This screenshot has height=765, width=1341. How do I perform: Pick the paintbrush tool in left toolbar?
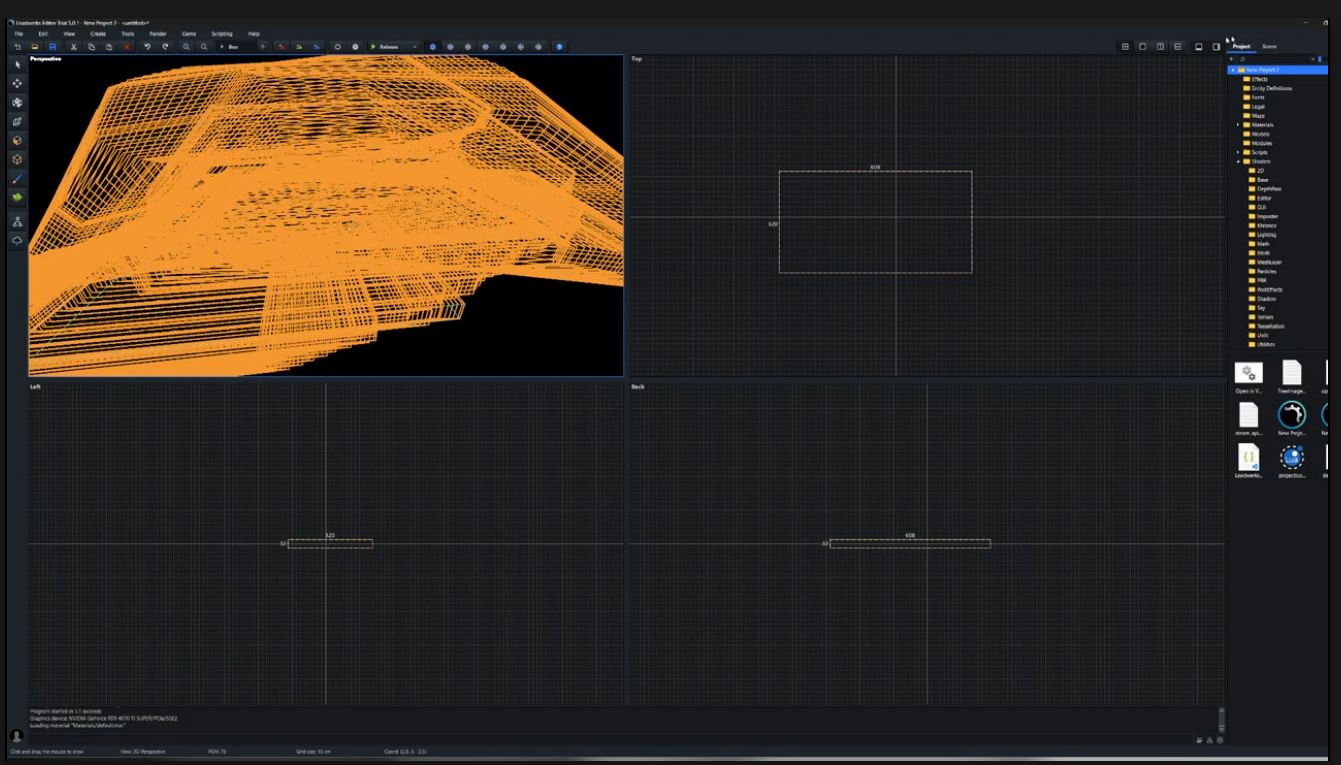17,178
